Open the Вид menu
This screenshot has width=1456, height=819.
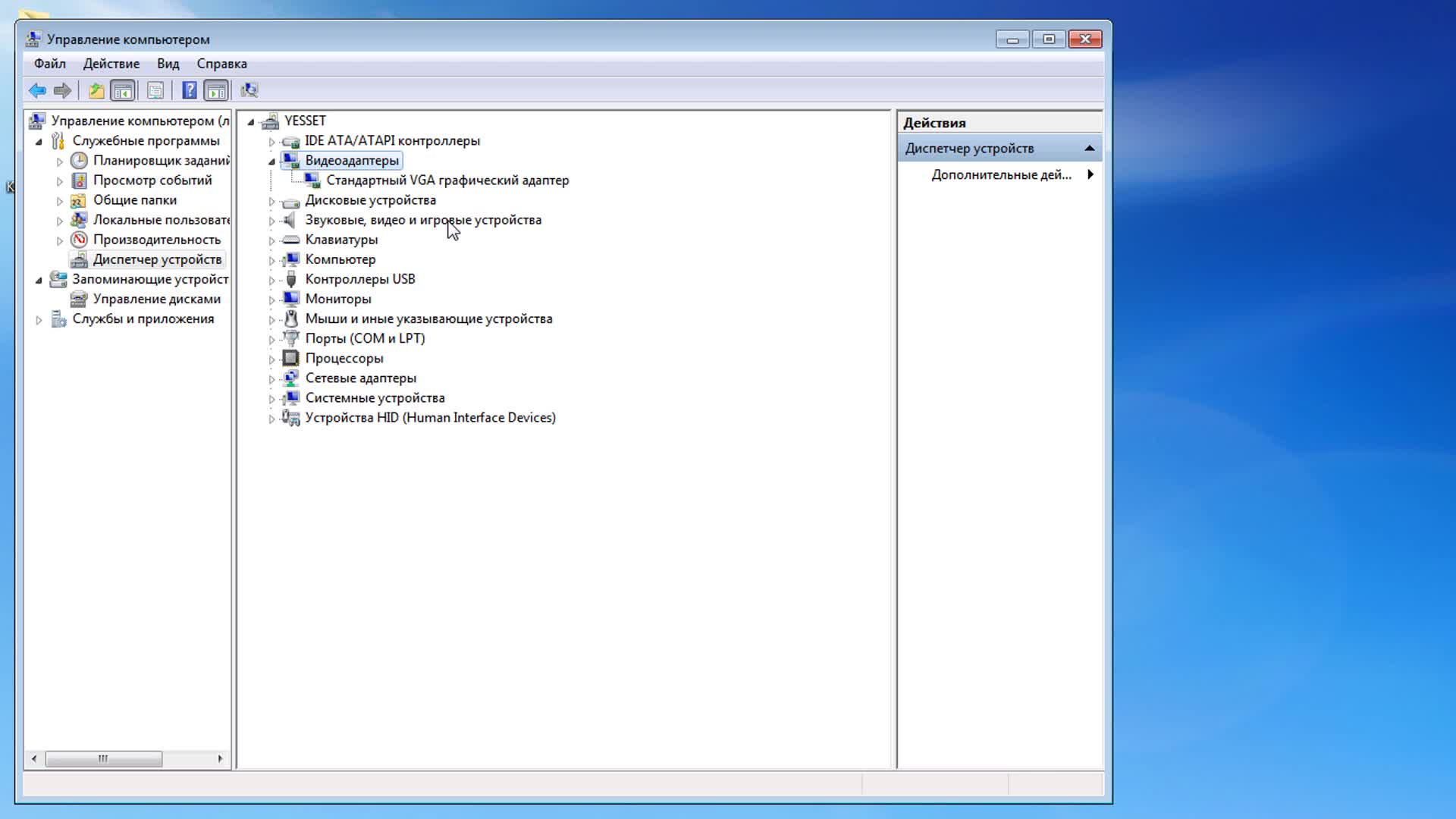tap(168, 64)
